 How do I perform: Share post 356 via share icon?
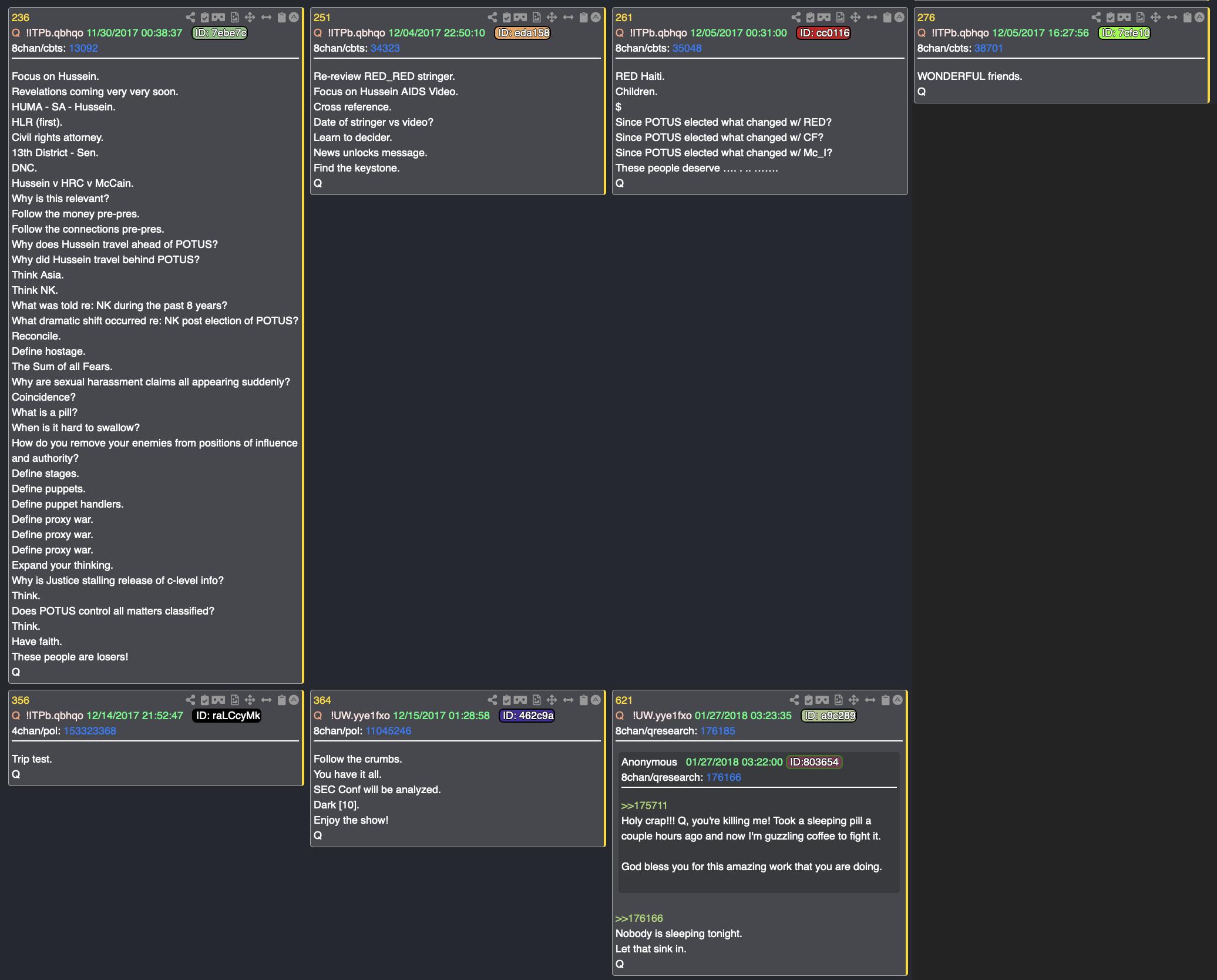[190, 700]
